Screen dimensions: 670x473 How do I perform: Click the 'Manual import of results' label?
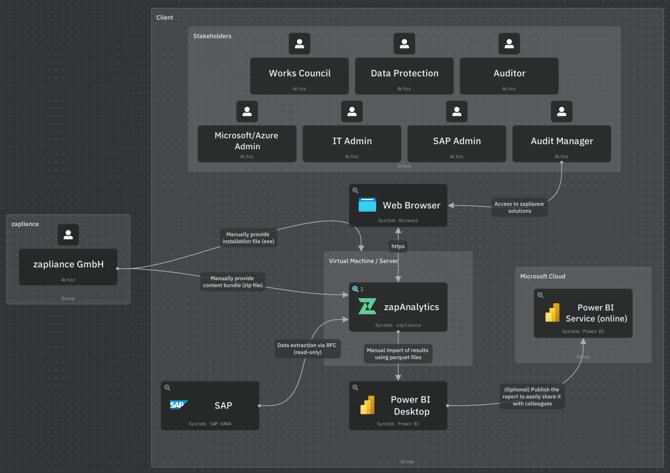tap(398, 354)
